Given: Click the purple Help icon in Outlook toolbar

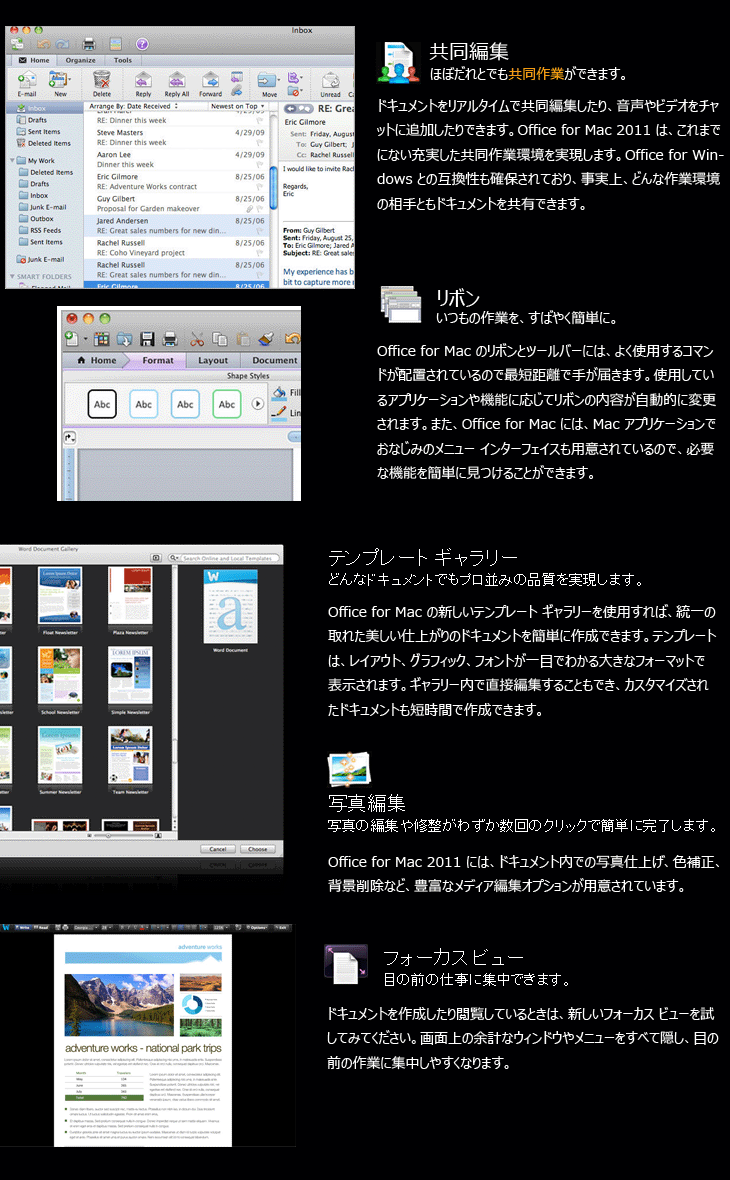Looking at the screenshot, I should coord(141,44).
